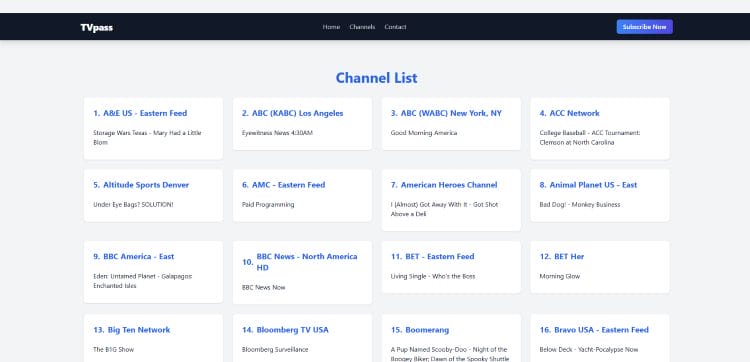Click 'Paid Programming' program text
750x362 pixels.
[268, 205]
